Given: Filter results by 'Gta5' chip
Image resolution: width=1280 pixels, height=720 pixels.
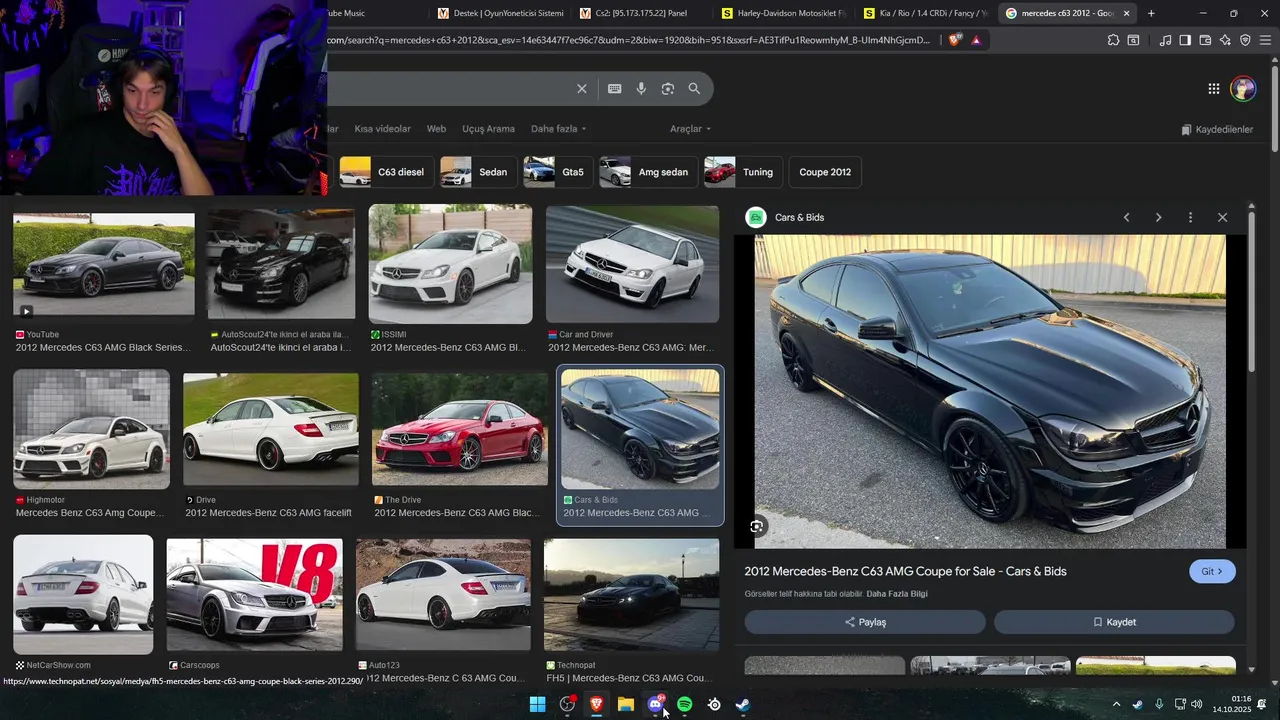Looking at the screenshot, I should point(558,172).
